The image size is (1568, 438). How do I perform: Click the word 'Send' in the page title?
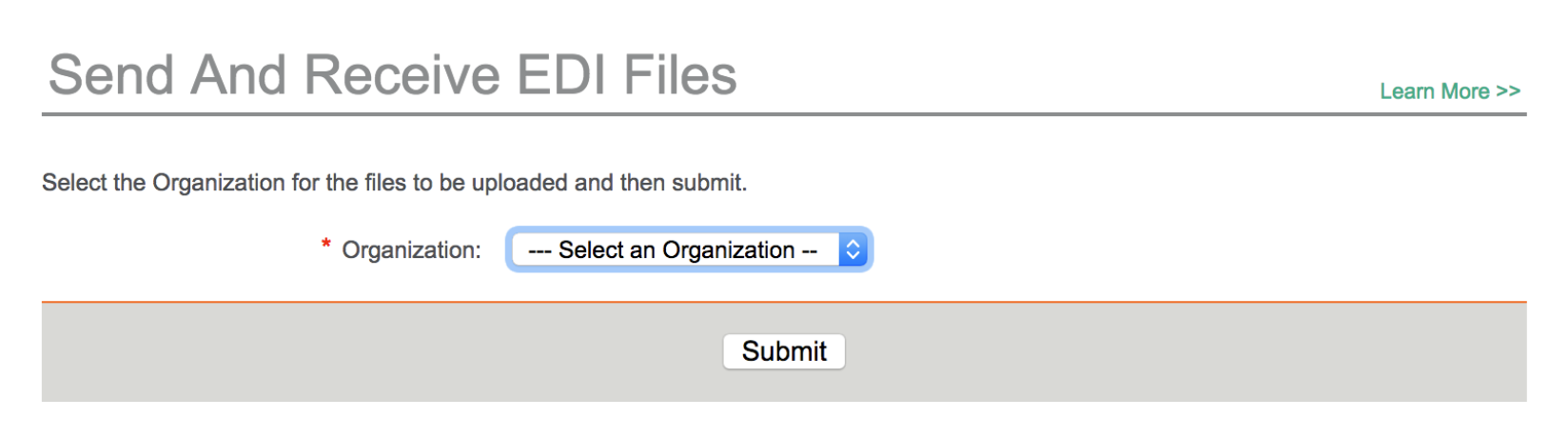110,75
